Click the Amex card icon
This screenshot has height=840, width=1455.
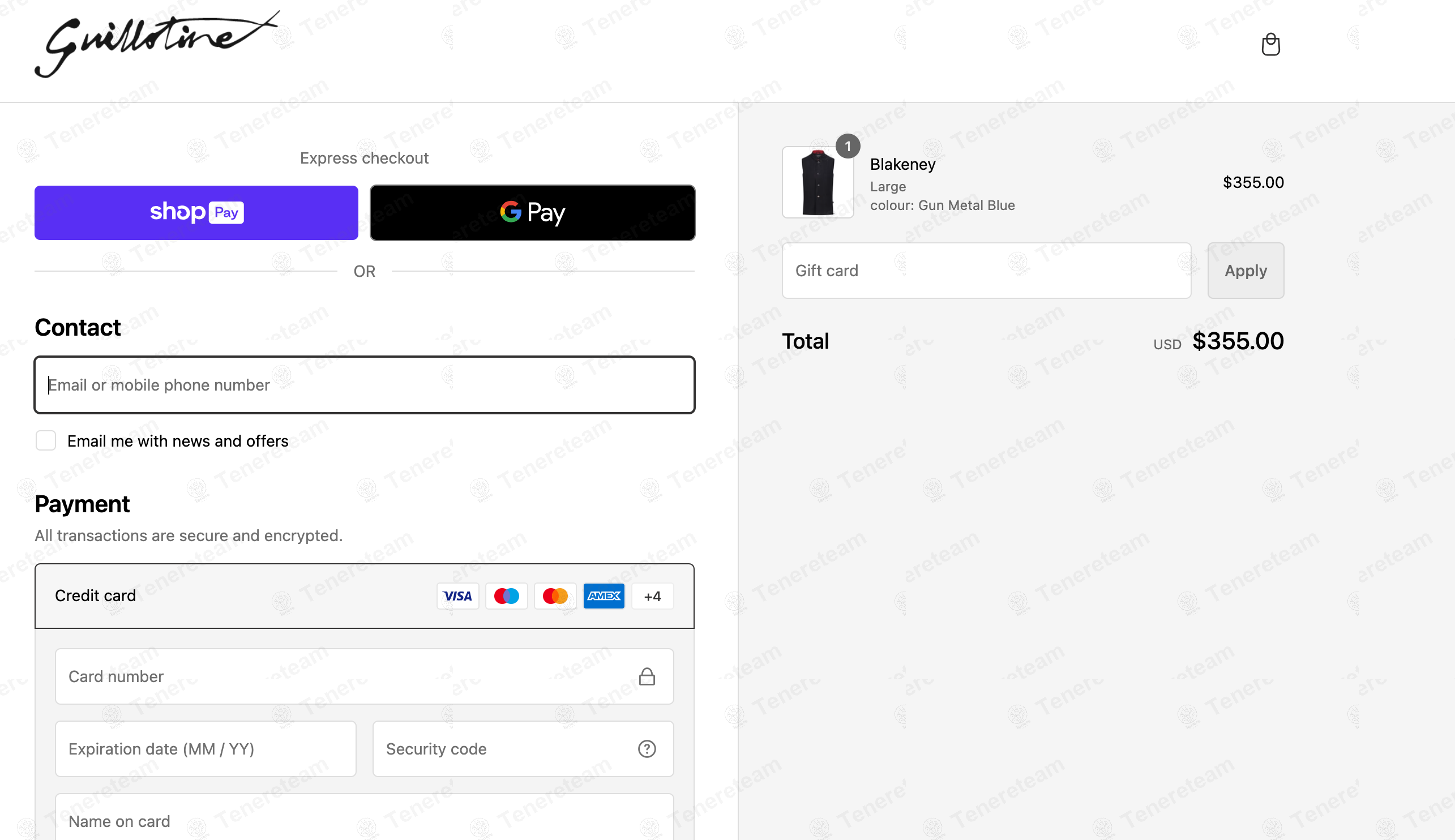pos(604,596)
